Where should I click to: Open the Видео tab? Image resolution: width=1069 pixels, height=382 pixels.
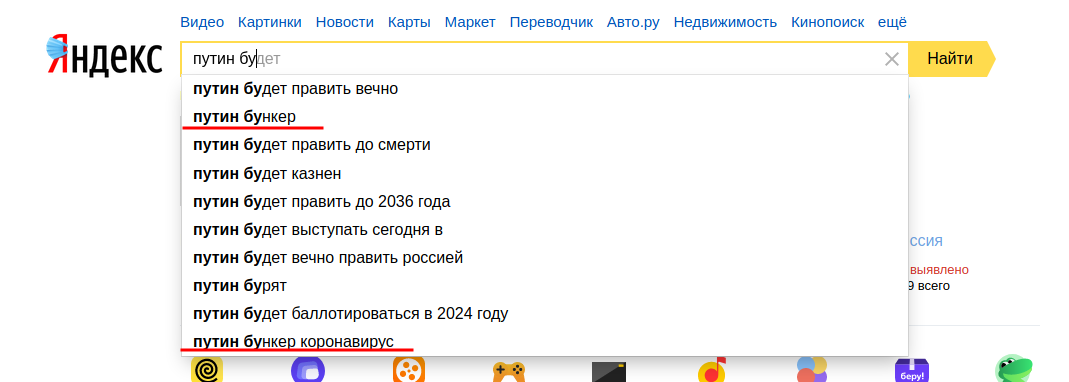(202, 22)
